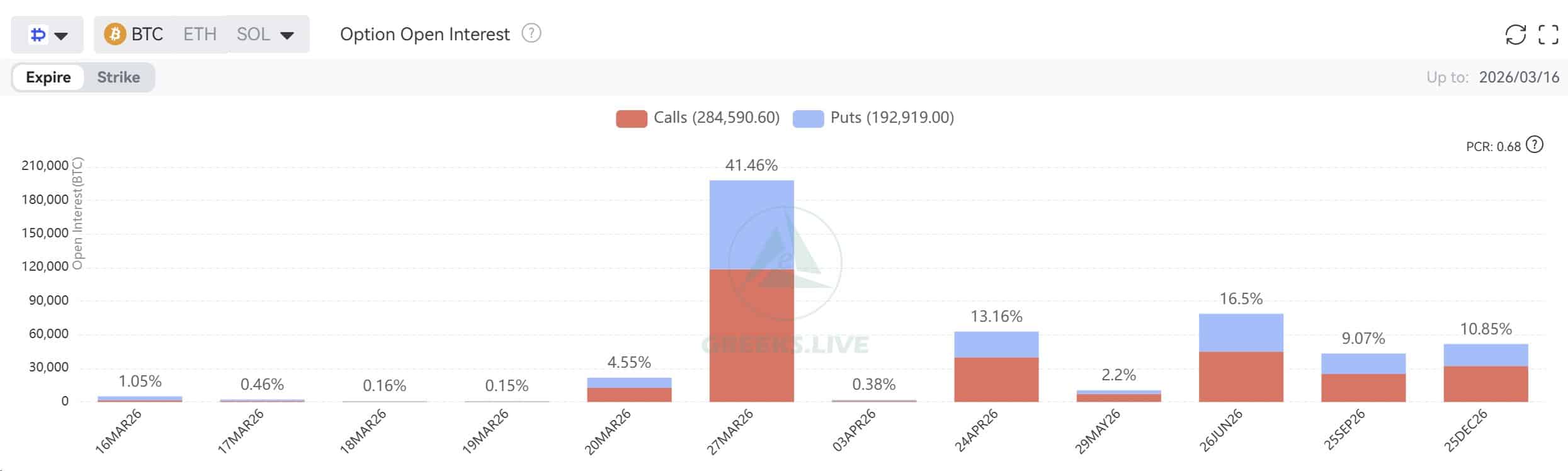Switch to Strike view
1568x471 pixels.
pyautogui.click(x=118, y=77)
